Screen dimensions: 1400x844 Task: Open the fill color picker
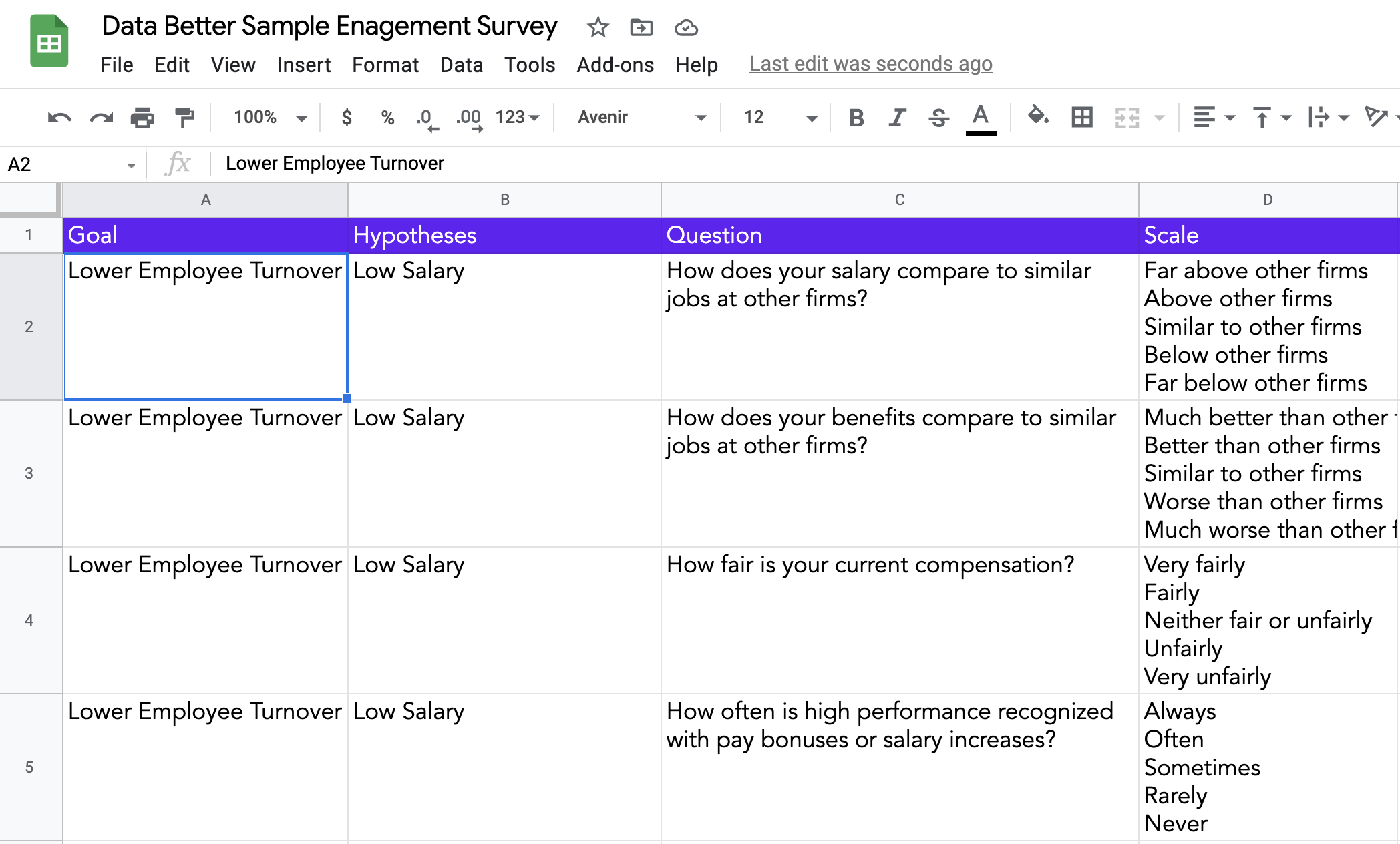1036,117
